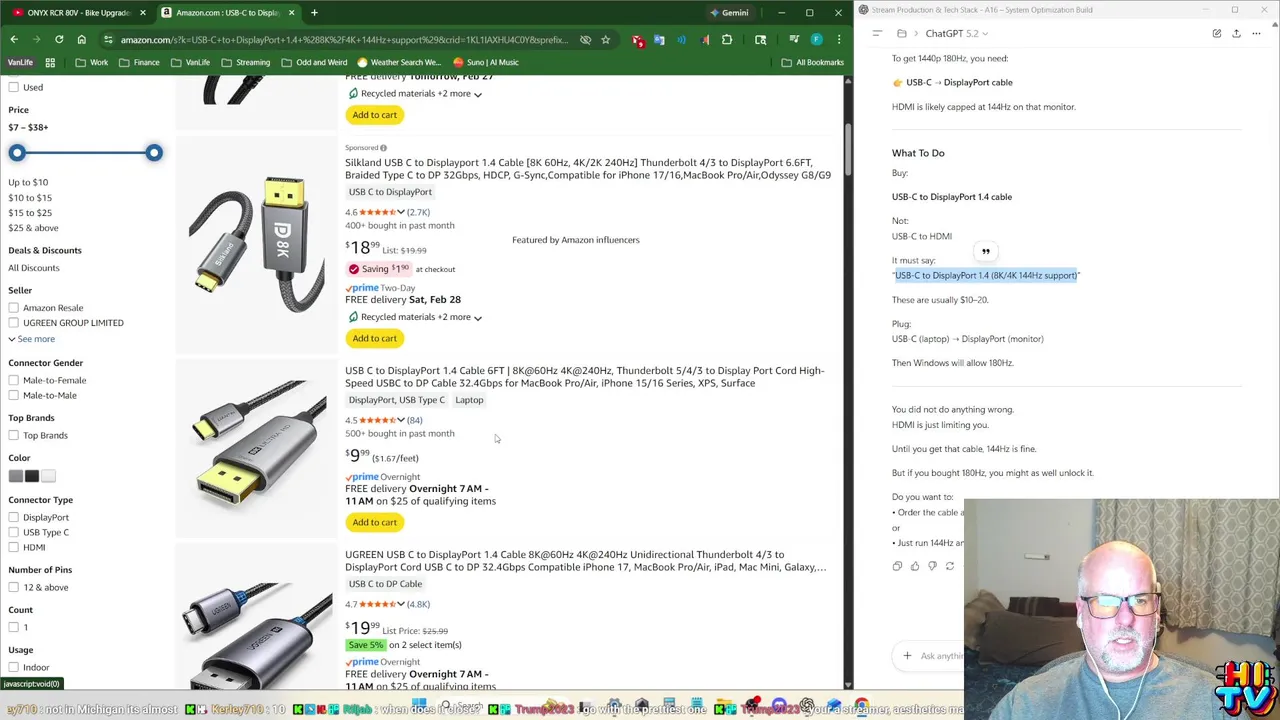The width and height of the screenshot is (1280, 720).
Task: Move the maximum price slider handle
Action: coord(154,153)
